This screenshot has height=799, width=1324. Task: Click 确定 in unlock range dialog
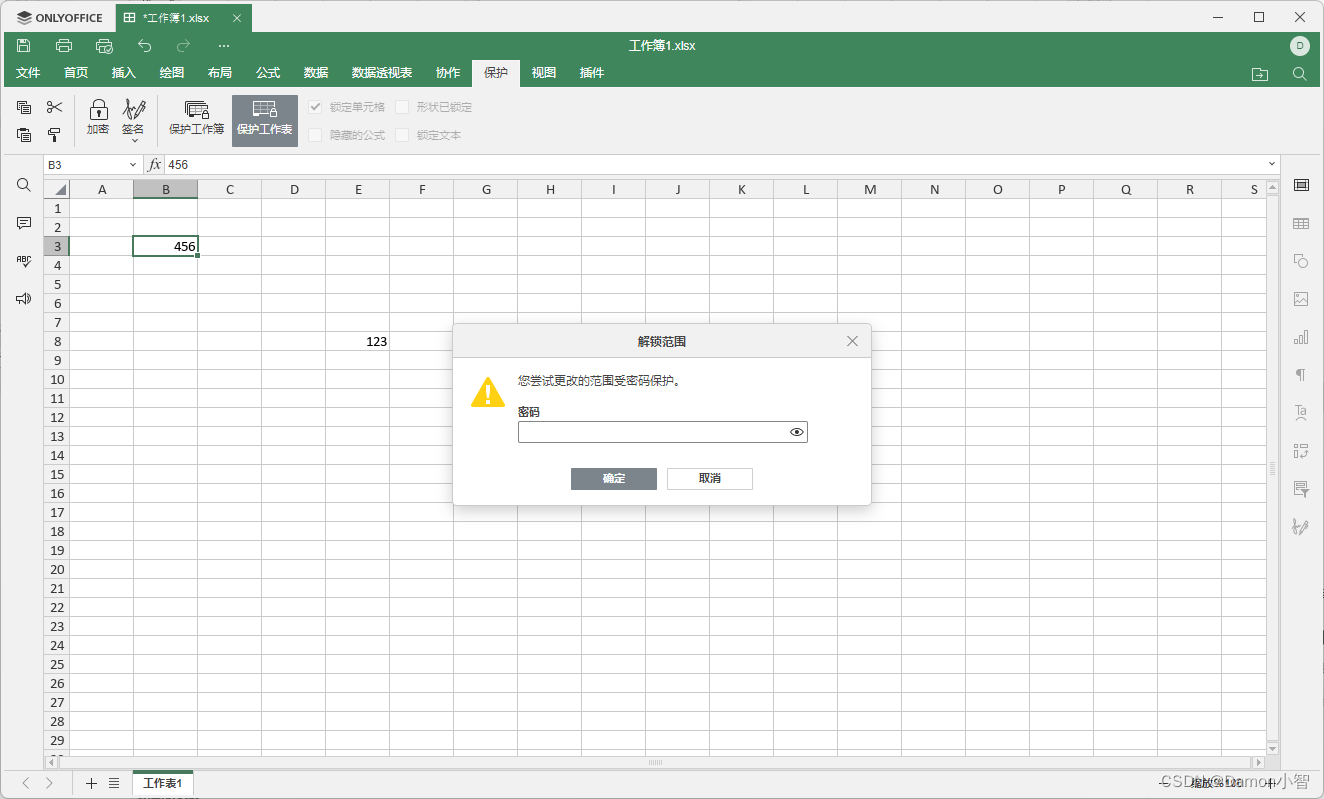tap(614, 479)
